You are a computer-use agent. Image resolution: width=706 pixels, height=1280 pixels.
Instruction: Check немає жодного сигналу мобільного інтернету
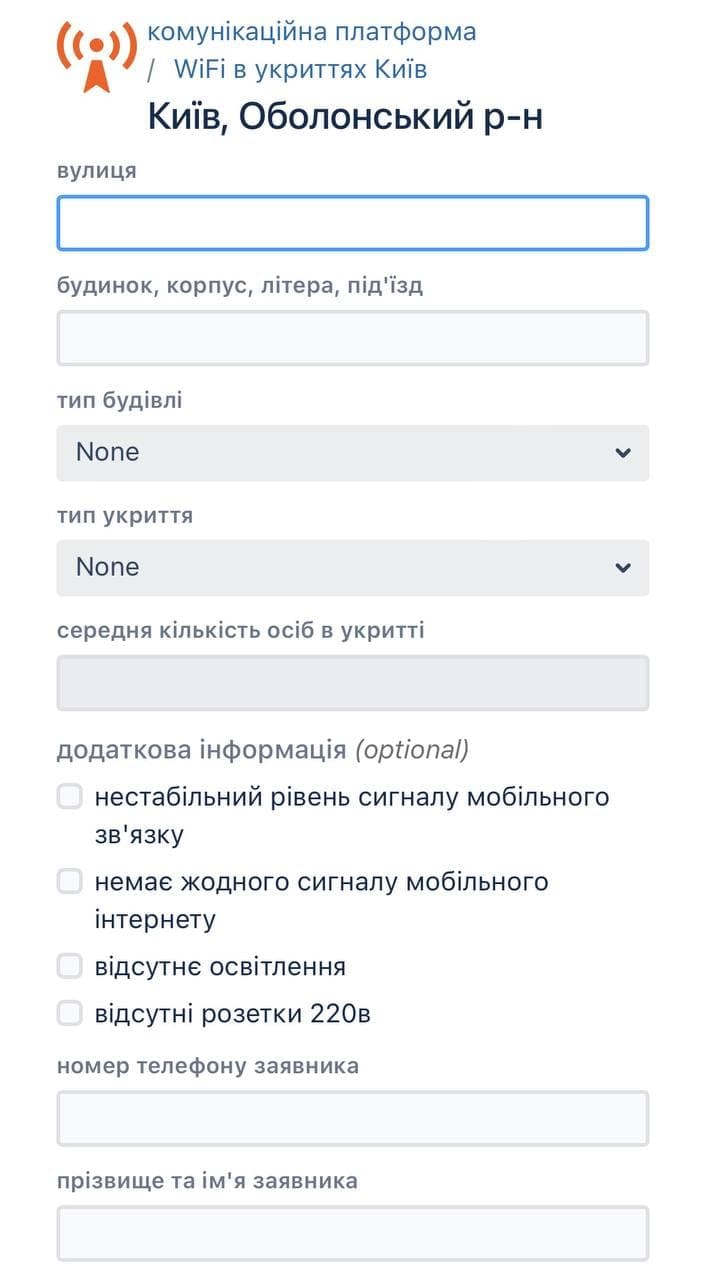[x=68, y=881]
